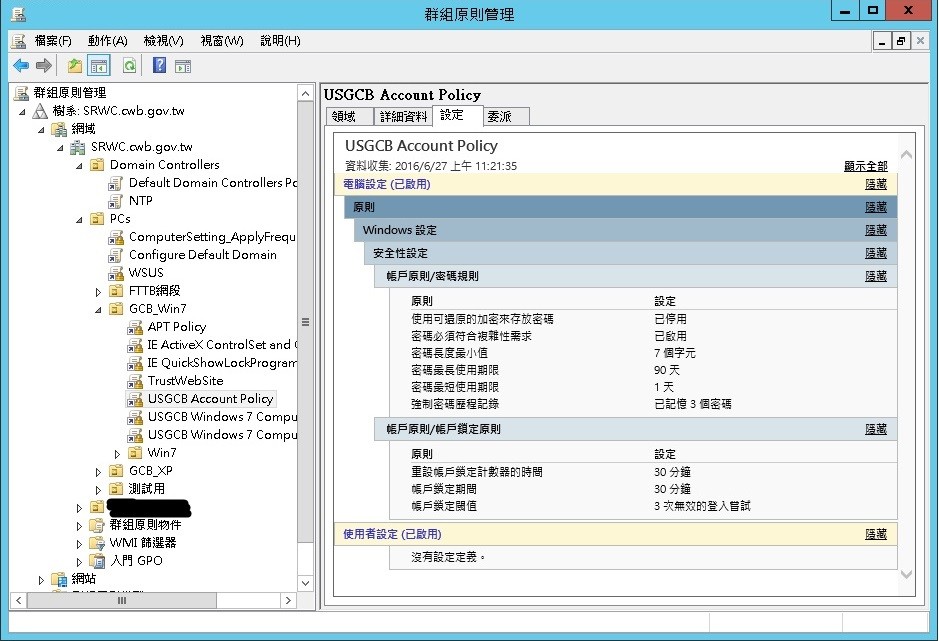Screen dimensions: 939x641
Task: Switch to the 委派 tab
Action: click(x=507, y=117)
